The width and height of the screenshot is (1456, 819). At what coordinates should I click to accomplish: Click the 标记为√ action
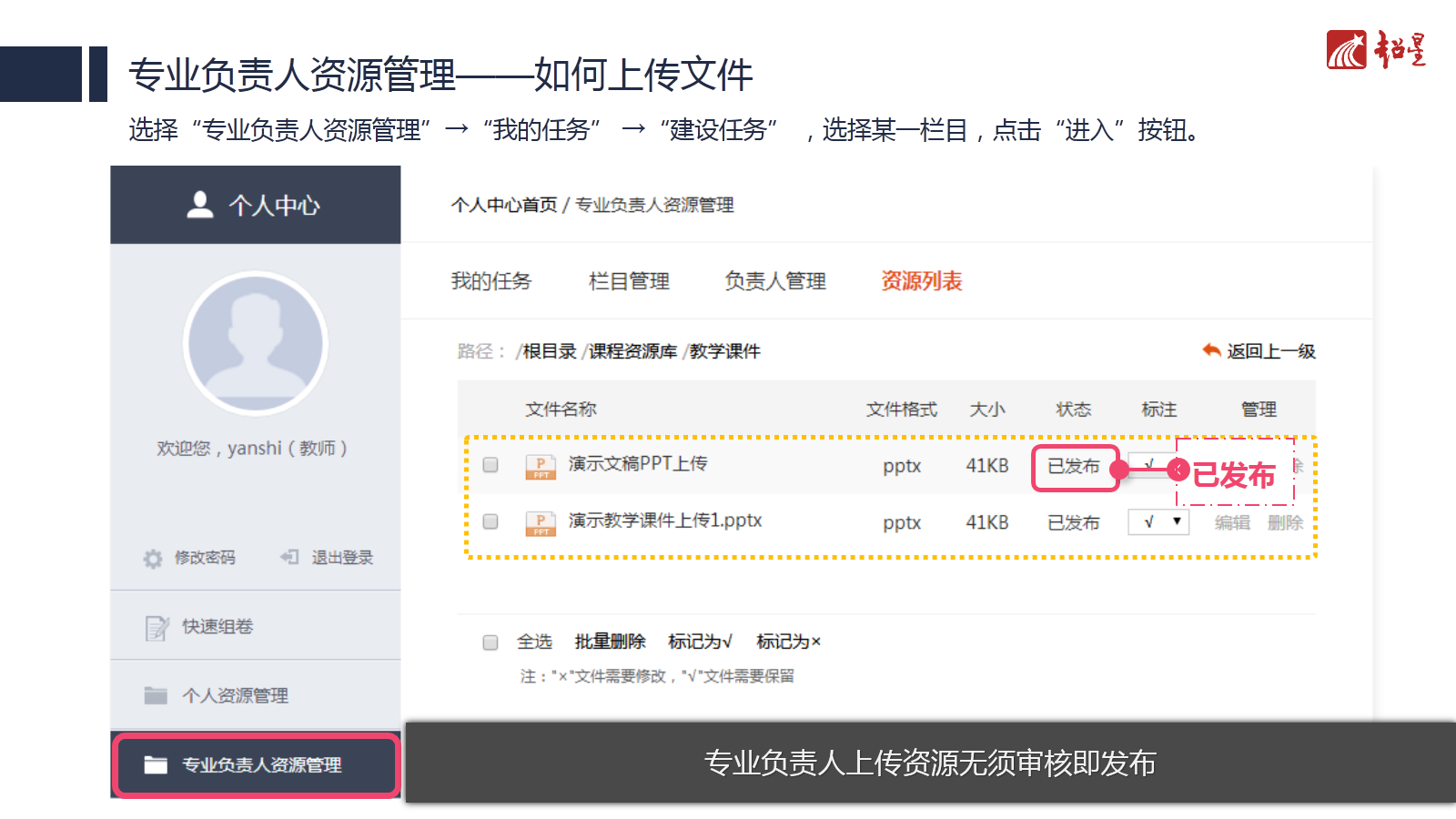click(700, 642)
